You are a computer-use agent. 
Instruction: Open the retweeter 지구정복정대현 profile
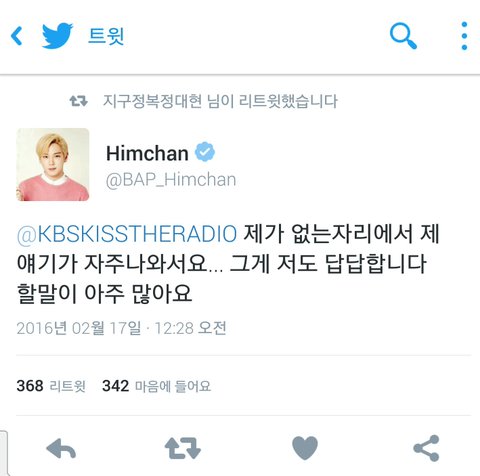(152, 101)
